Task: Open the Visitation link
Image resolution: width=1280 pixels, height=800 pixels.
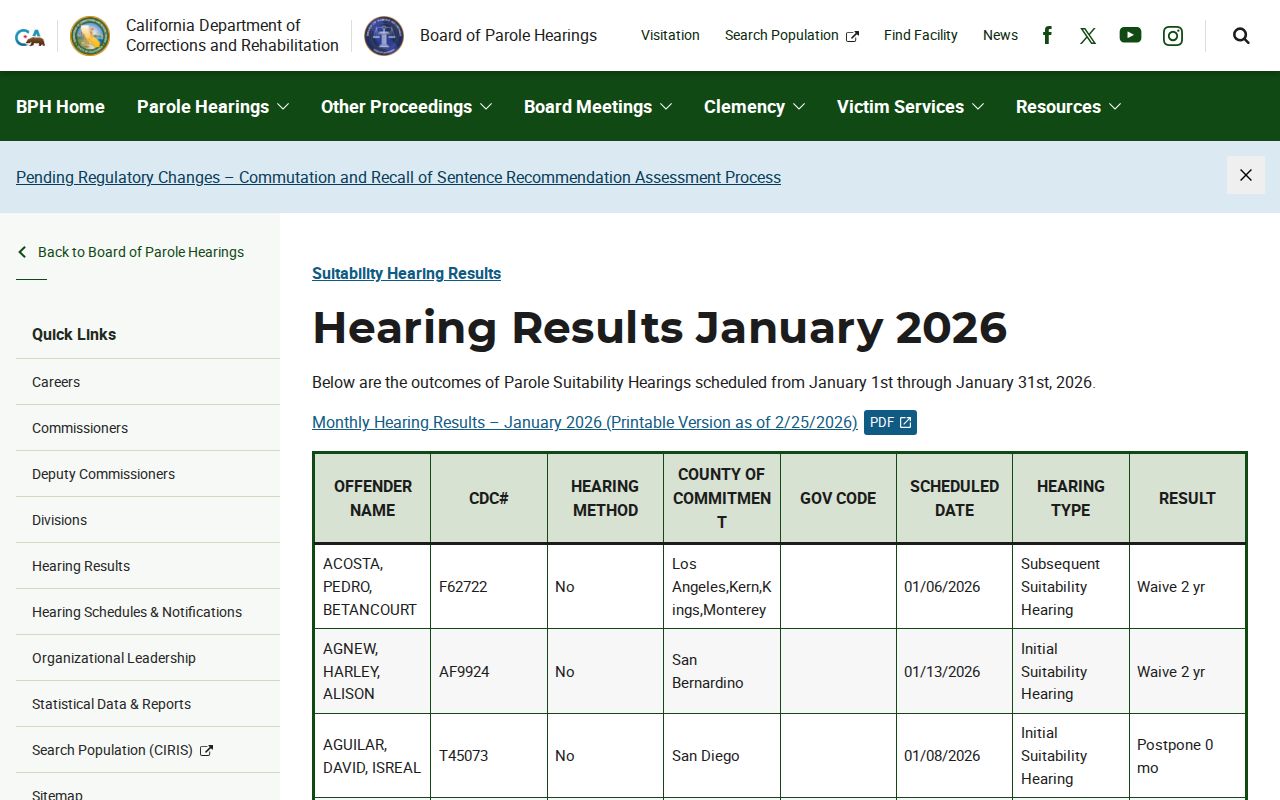Action: (x=670, y=35)
